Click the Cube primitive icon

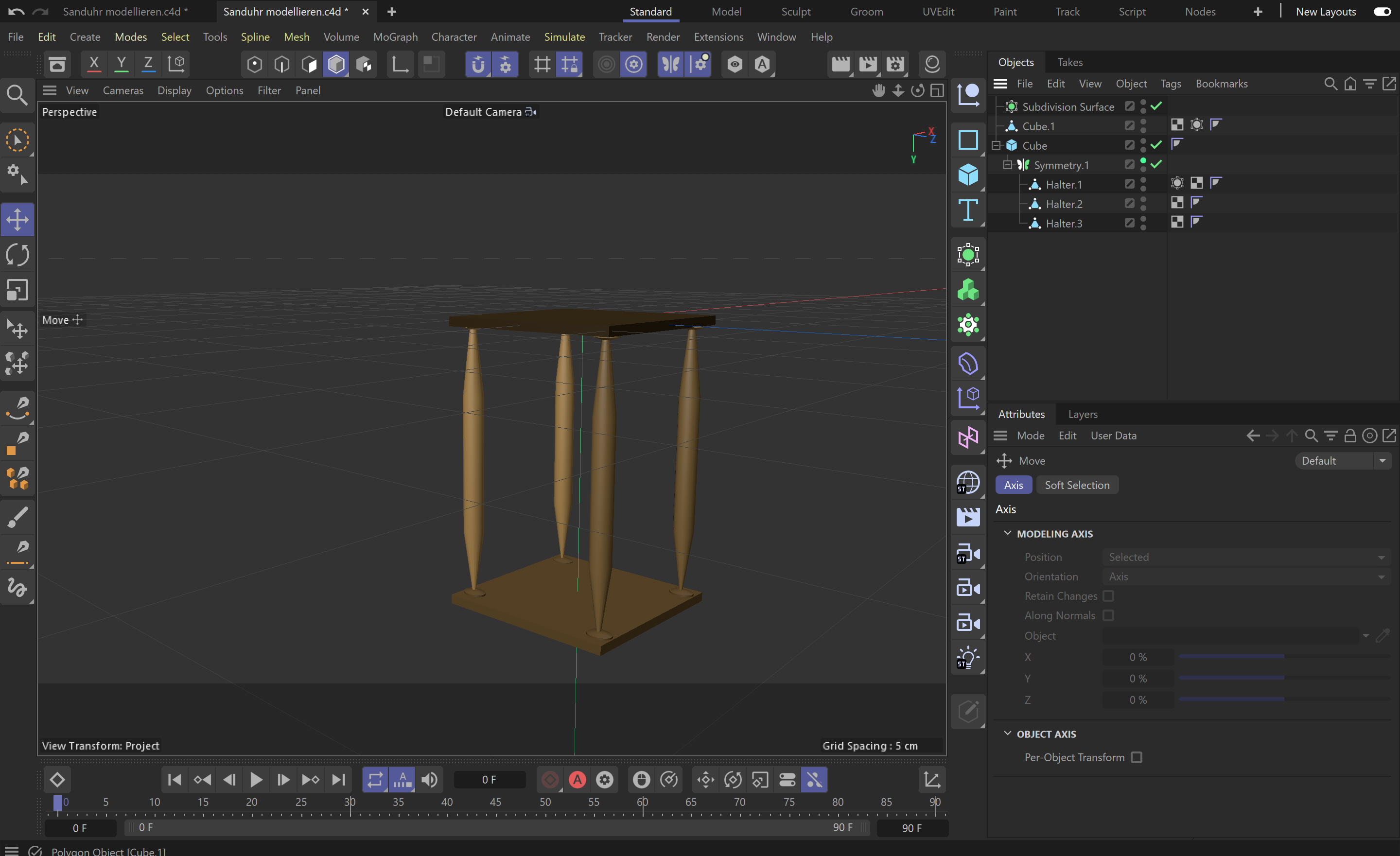click(968, 175)
